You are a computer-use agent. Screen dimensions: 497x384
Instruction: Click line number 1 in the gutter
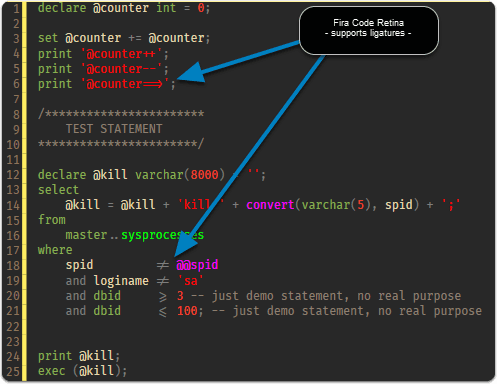pyautogui.click(x=16, y=8)
